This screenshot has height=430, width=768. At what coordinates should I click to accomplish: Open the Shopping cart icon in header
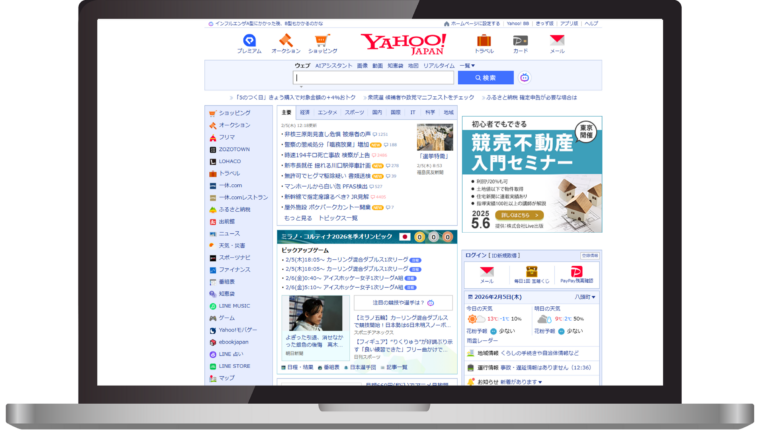(322, 41)
